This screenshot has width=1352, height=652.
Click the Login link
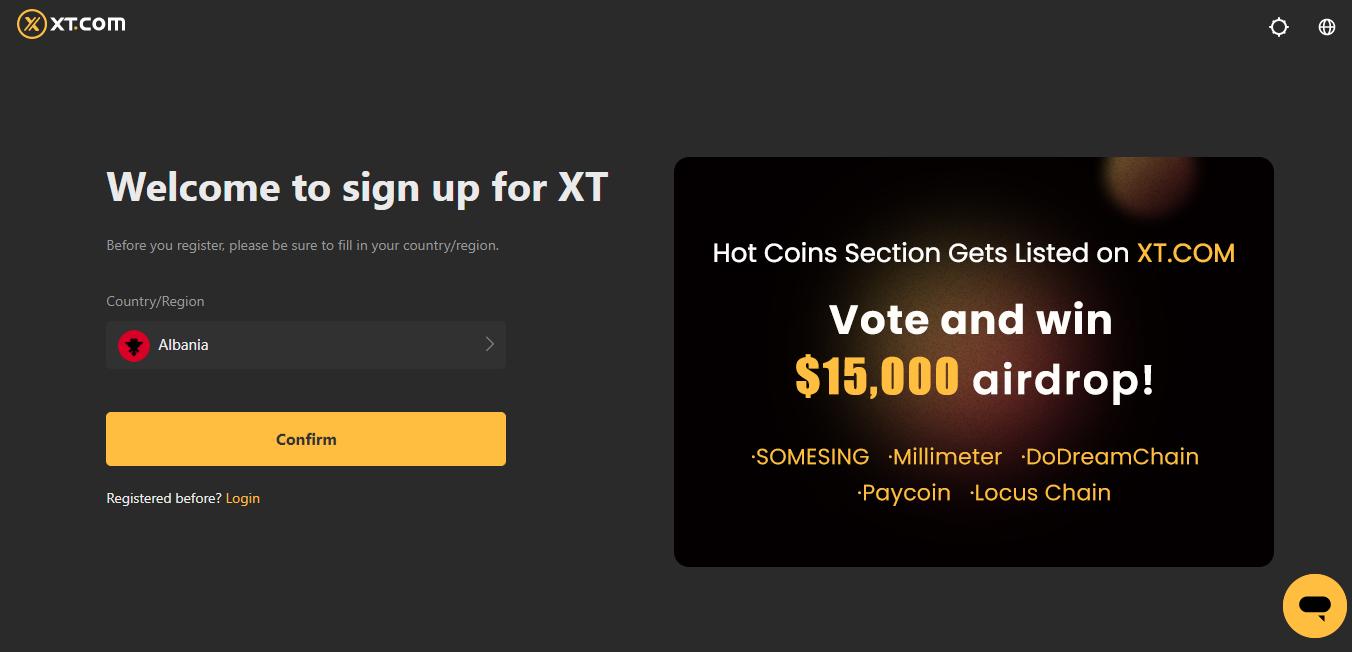[x=242, y=498]
